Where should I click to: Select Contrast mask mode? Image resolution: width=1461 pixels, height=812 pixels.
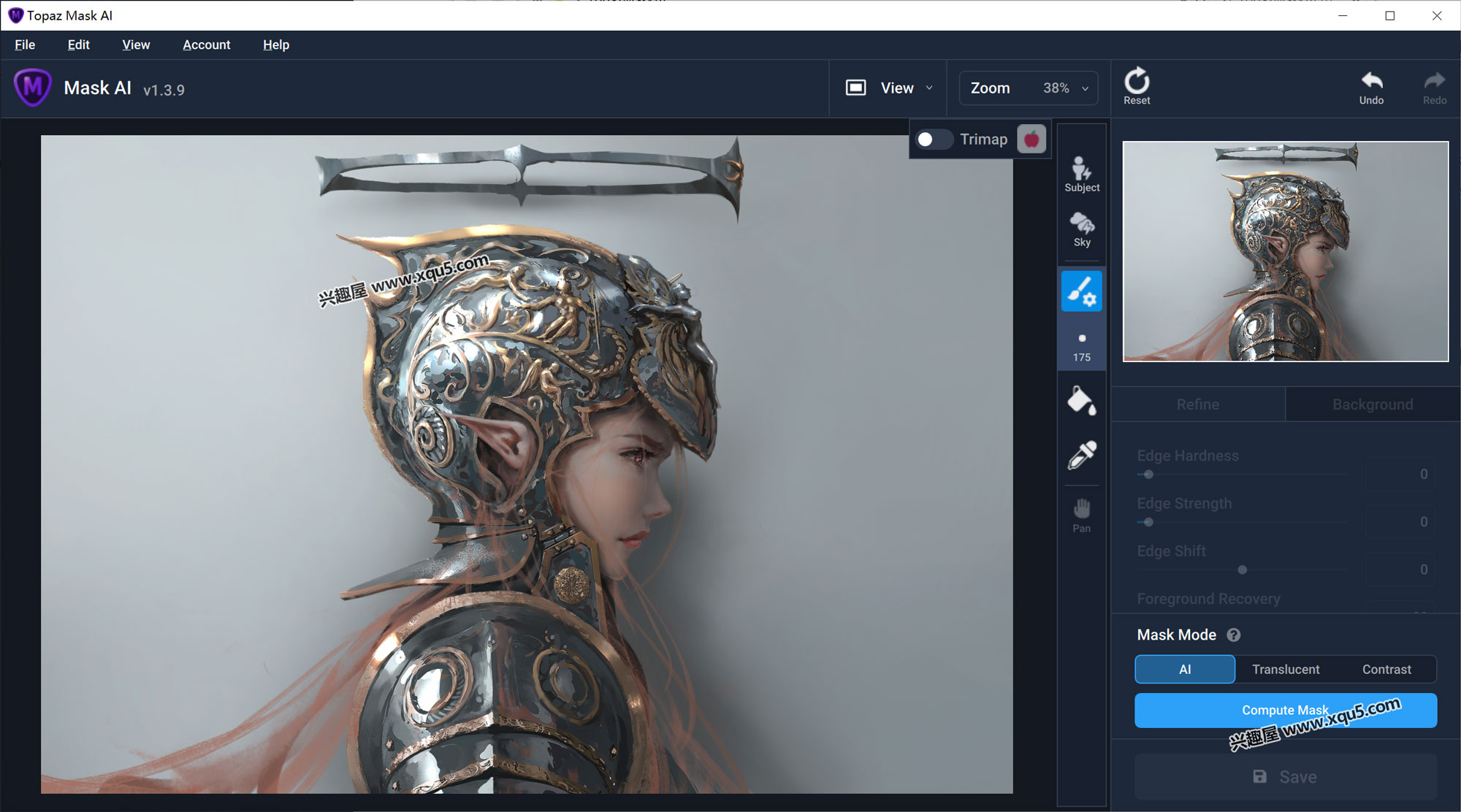(1386, 669)
